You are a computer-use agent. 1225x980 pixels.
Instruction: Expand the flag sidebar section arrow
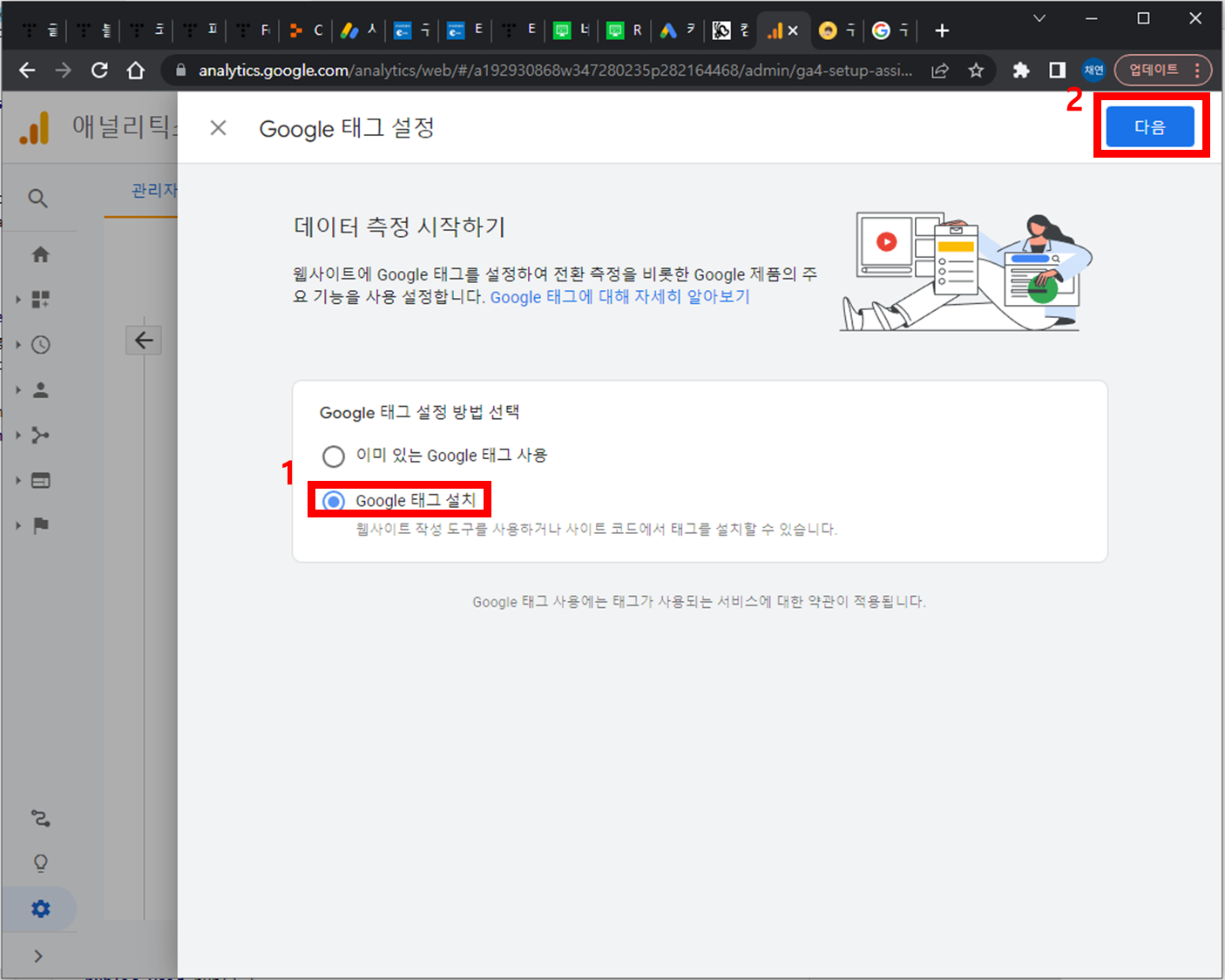click(18, 525)
